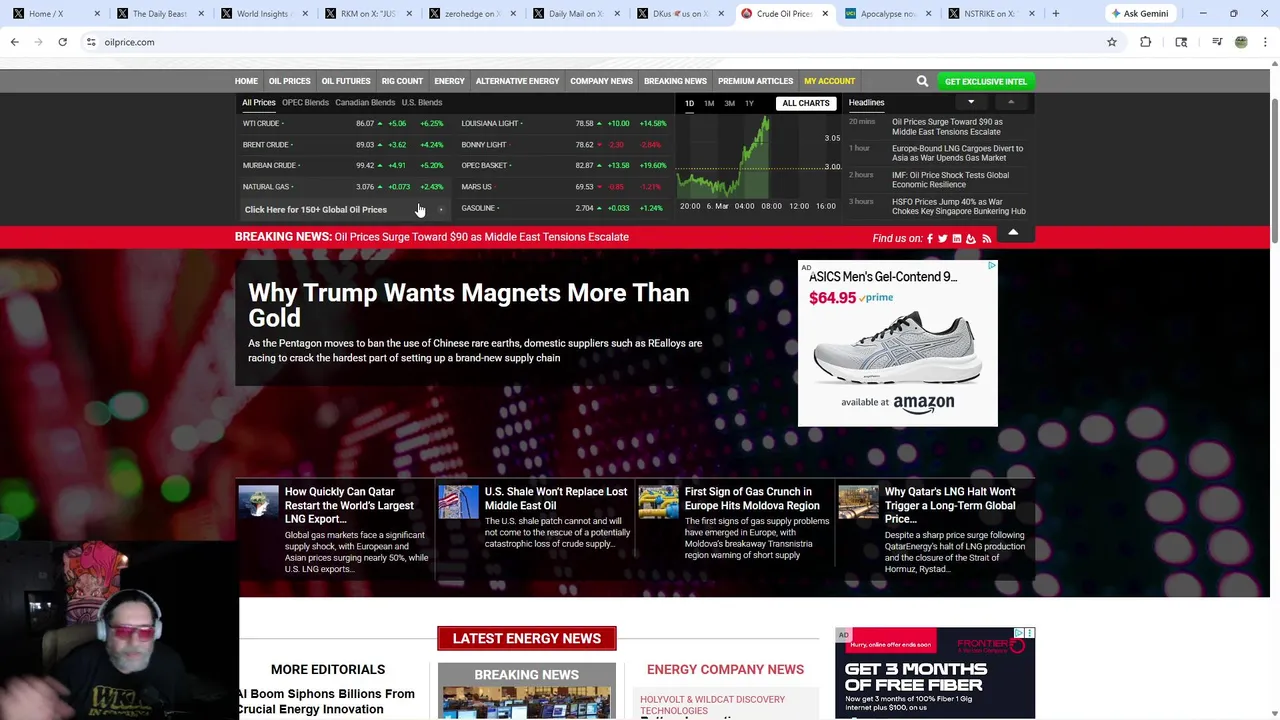Screen dimensions: 1280x720
Task: Select the 1M chart range
Action: [709, 103]
